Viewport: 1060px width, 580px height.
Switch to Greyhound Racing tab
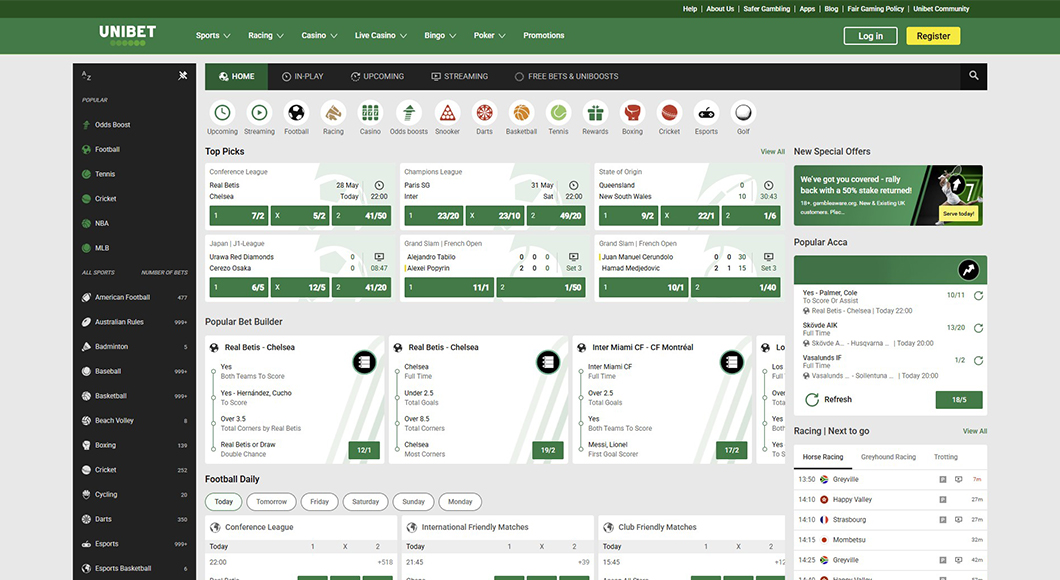(x=888, y=457)
